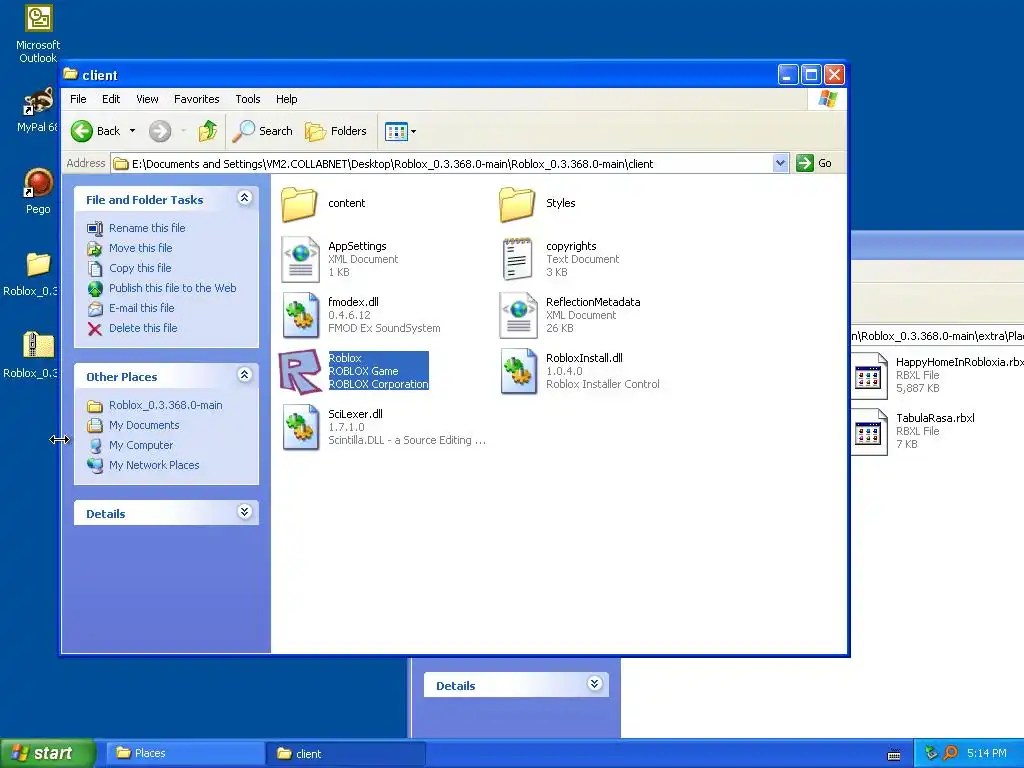Click the ReflectionMetadata file name text

pyautogui.click(x=593, y=302)
